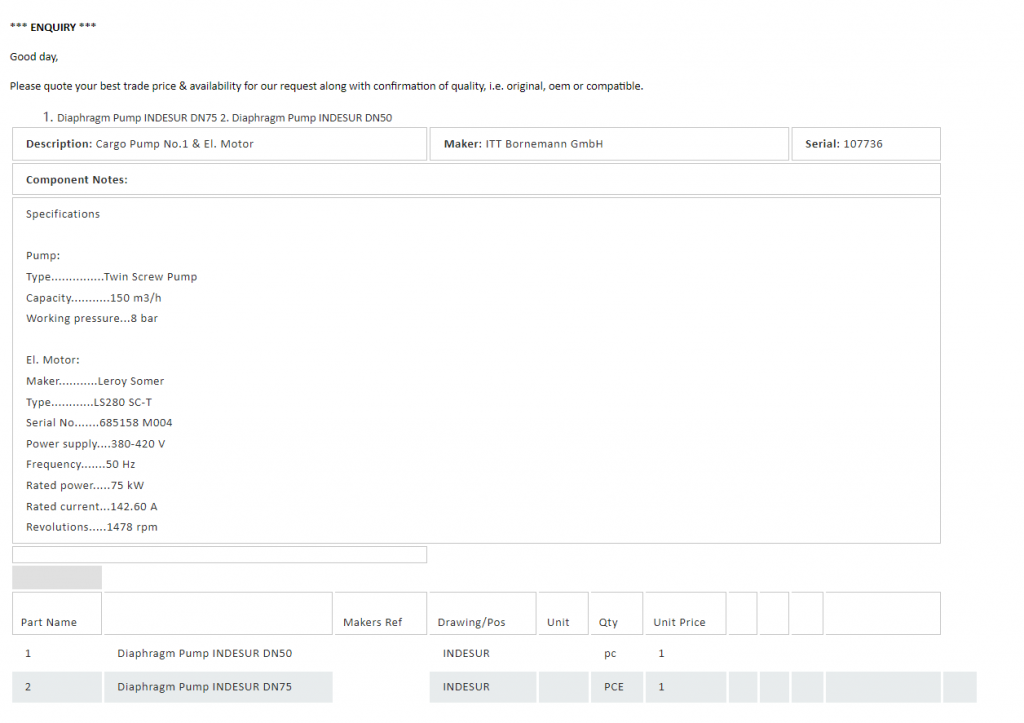Click the Description Cargo Pump No.1 cell
The height and width of the screenshot is (723, 1024).
click(x=219, y=144)
